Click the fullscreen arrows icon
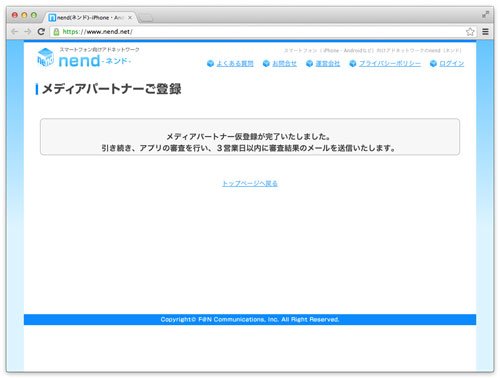Viewport: 500px width, 378px height. point(485,14)
